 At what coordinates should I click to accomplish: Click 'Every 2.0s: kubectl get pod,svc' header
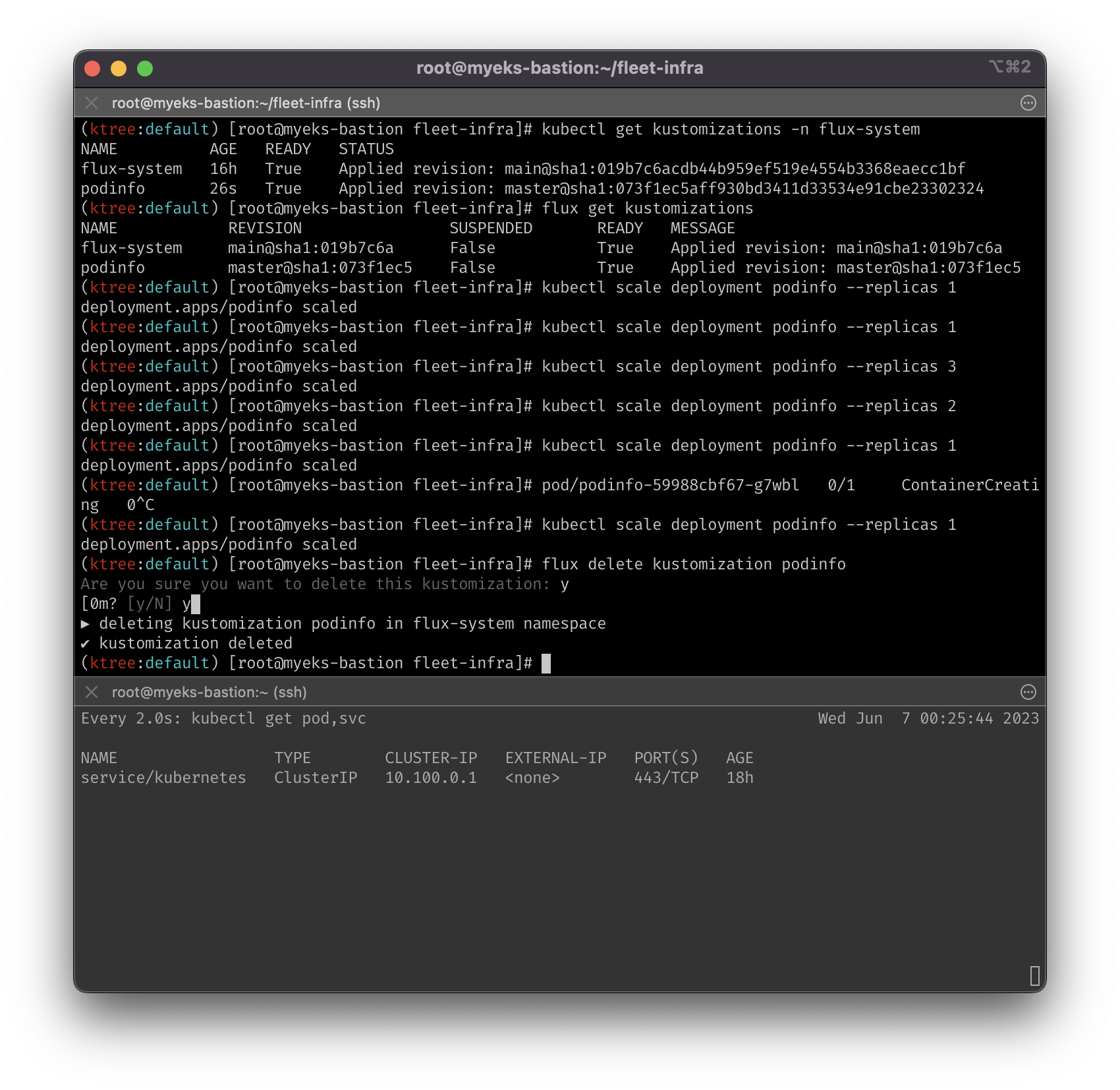pyautogui.click(x=223, y=718)
